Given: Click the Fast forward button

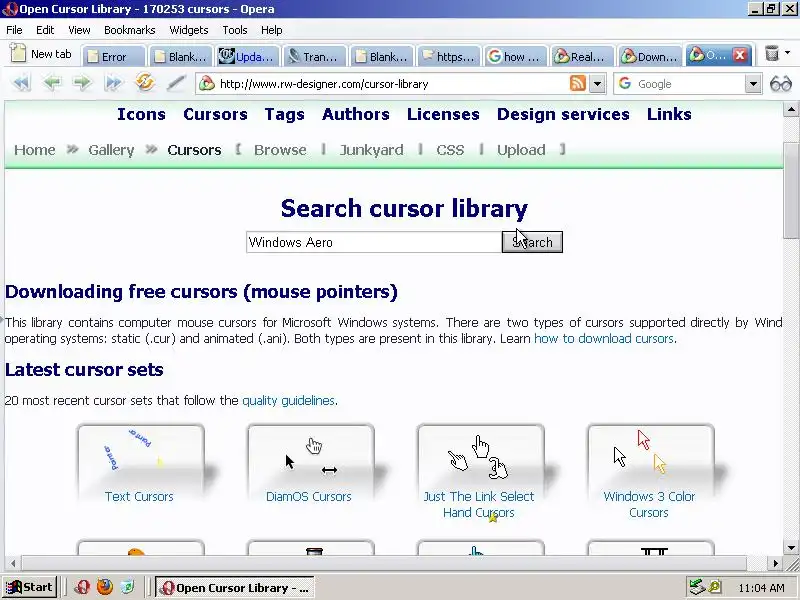Looking at the screenshot, I should [x=113, y=83].
